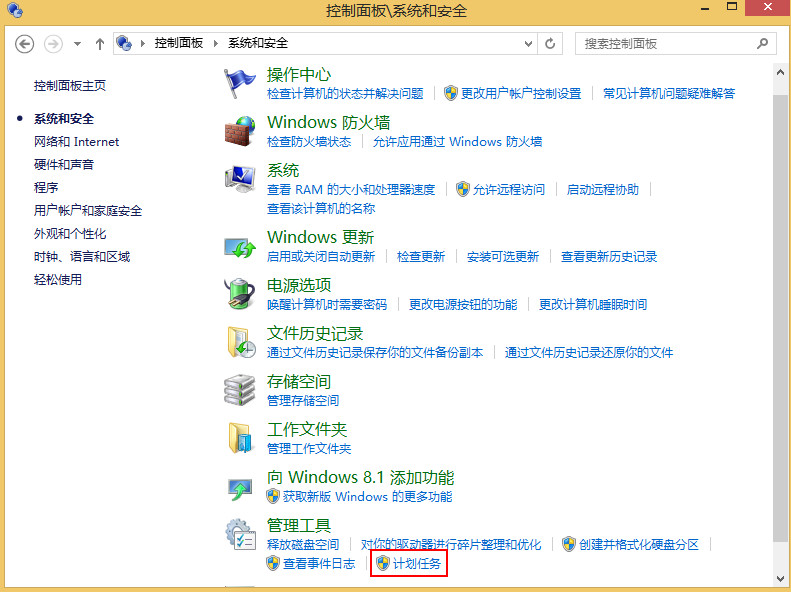Click 更改计算机睡眠时间
Image resolution: width=791 pixels, height=592 pixels.
click(593, 305)
